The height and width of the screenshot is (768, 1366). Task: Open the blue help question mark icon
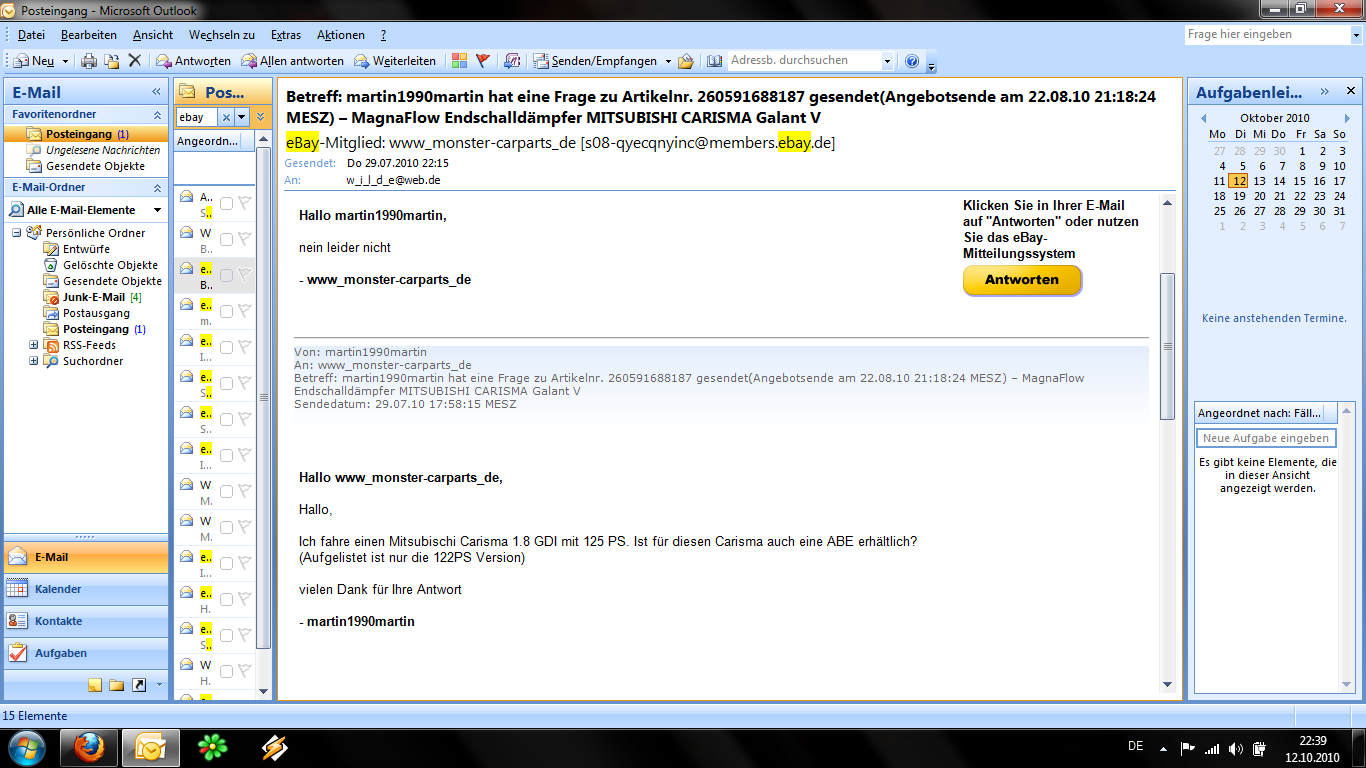point(912,61)
